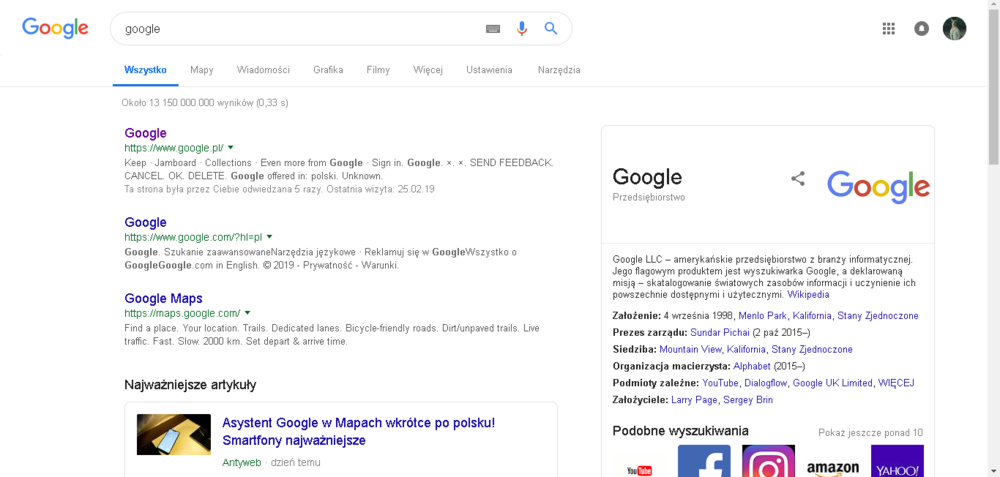
Task: Click the Google logo in knowledge panel
Action: pyautogui.click(x=878, y=186)
